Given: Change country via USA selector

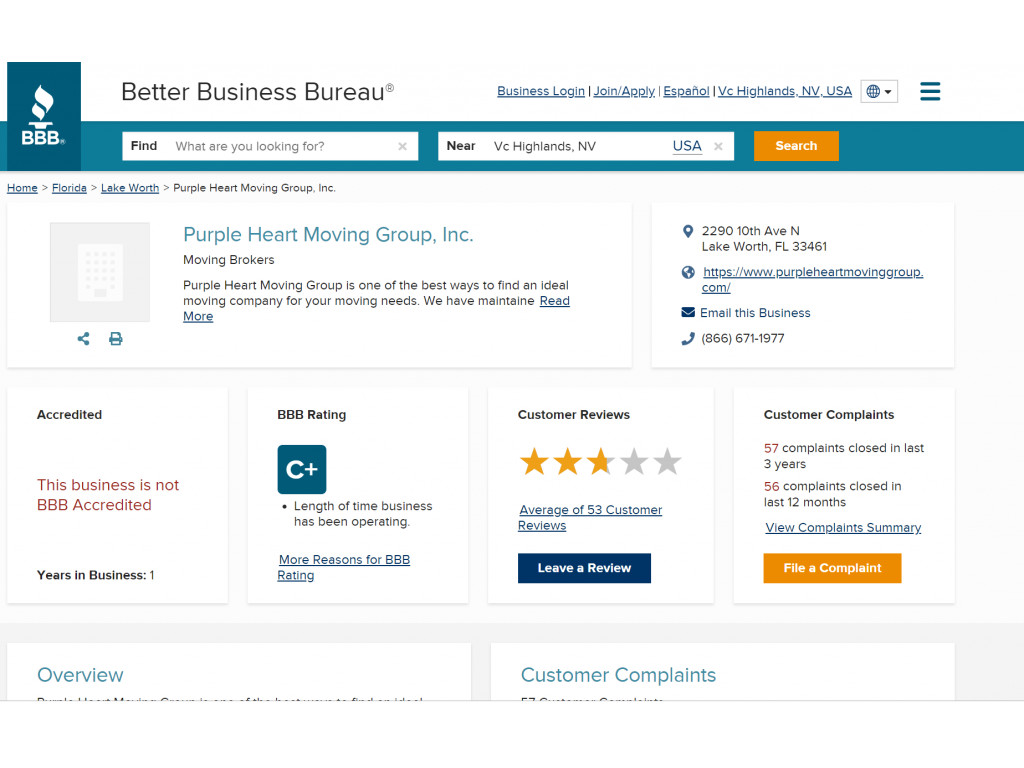Looking at the screenshot, I should [x=687, y=146].
